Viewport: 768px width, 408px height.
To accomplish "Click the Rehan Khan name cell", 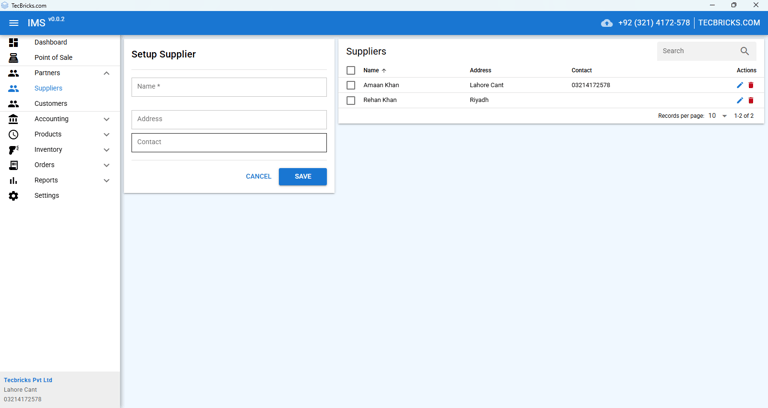I will [380, 100].
